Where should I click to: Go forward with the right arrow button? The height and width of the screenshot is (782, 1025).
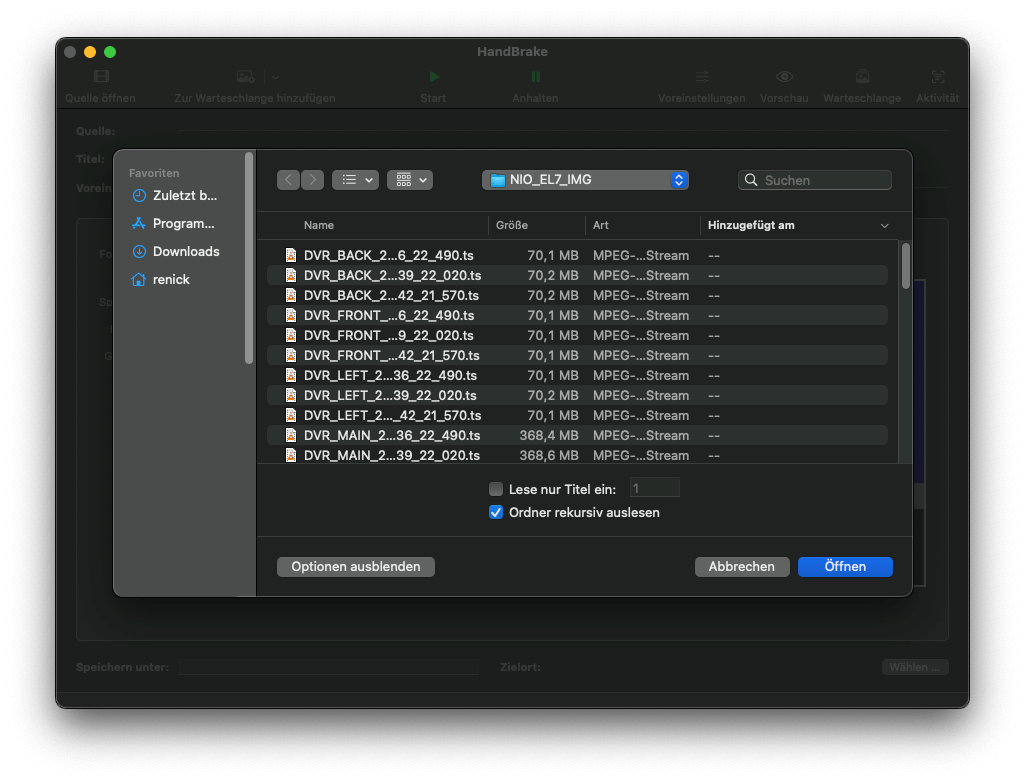tap(312, 180)
